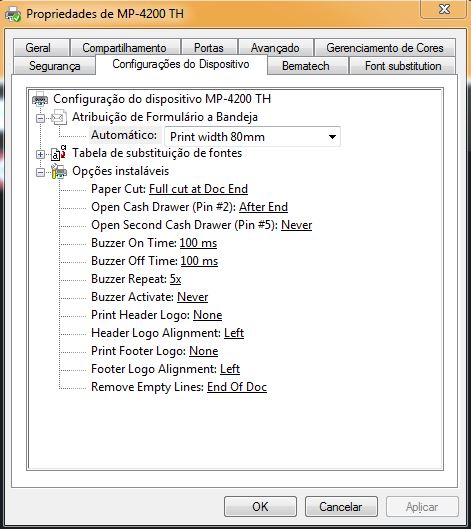
Task: Close the properties dialog window
Action: (x=444, y=9)
